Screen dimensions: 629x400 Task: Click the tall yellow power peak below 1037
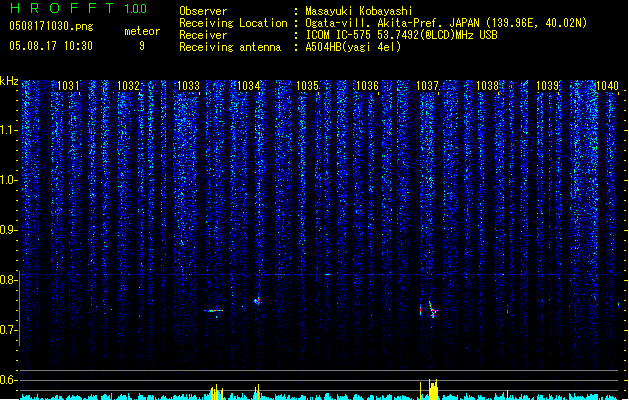[432, 389]
